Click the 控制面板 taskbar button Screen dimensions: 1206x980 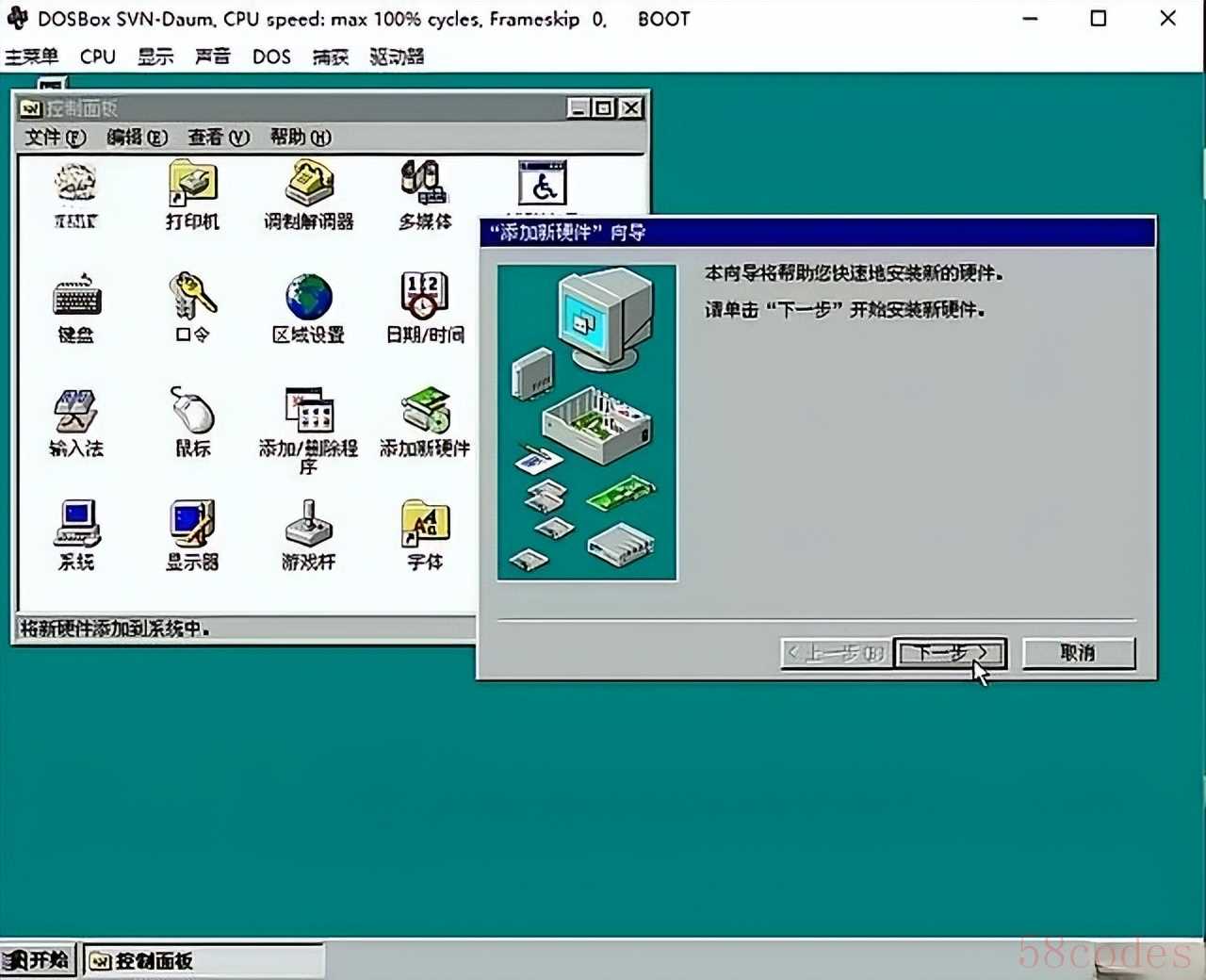204,960
